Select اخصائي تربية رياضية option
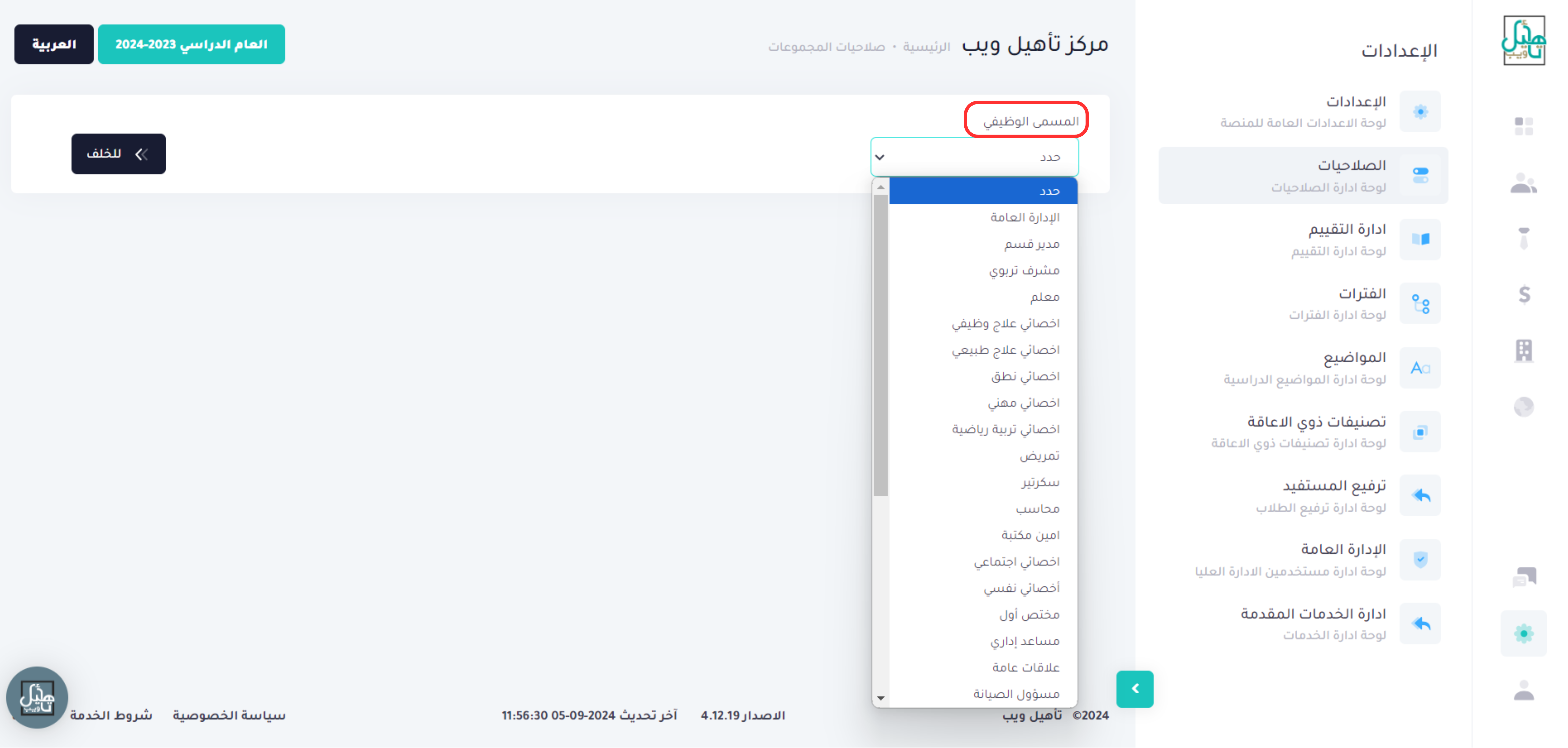 pyautogui.click(x=983, y=429)
